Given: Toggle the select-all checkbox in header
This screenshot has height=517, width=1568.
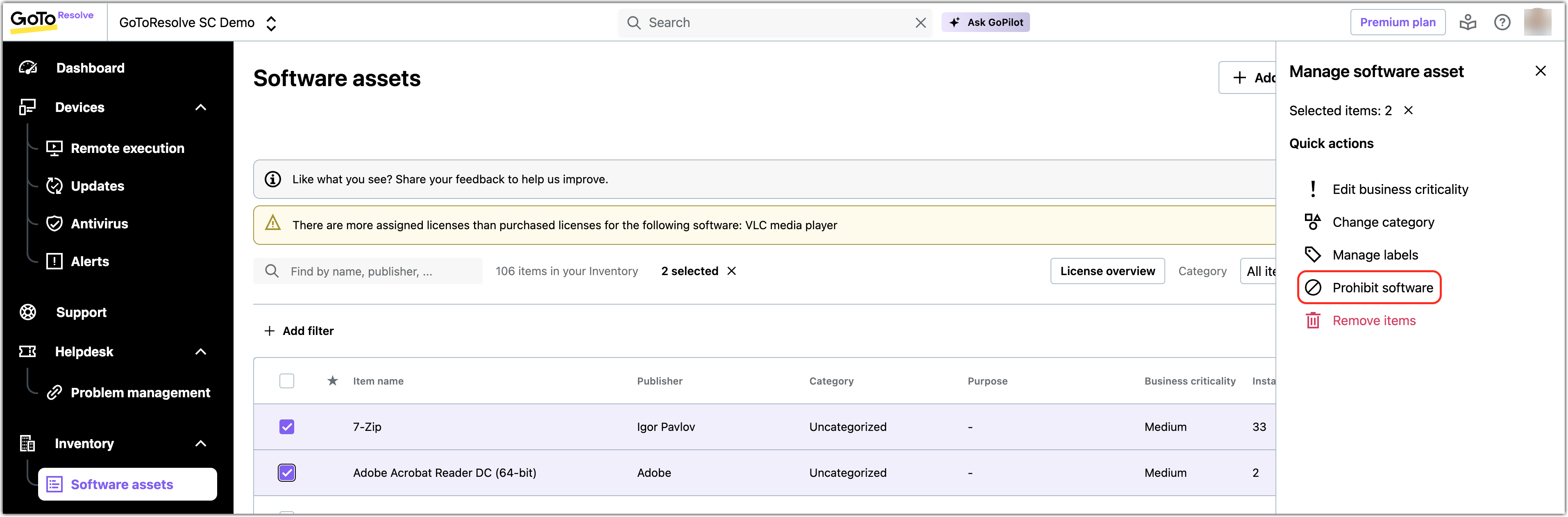Looking at the screenshot, I should click(287, 380).
